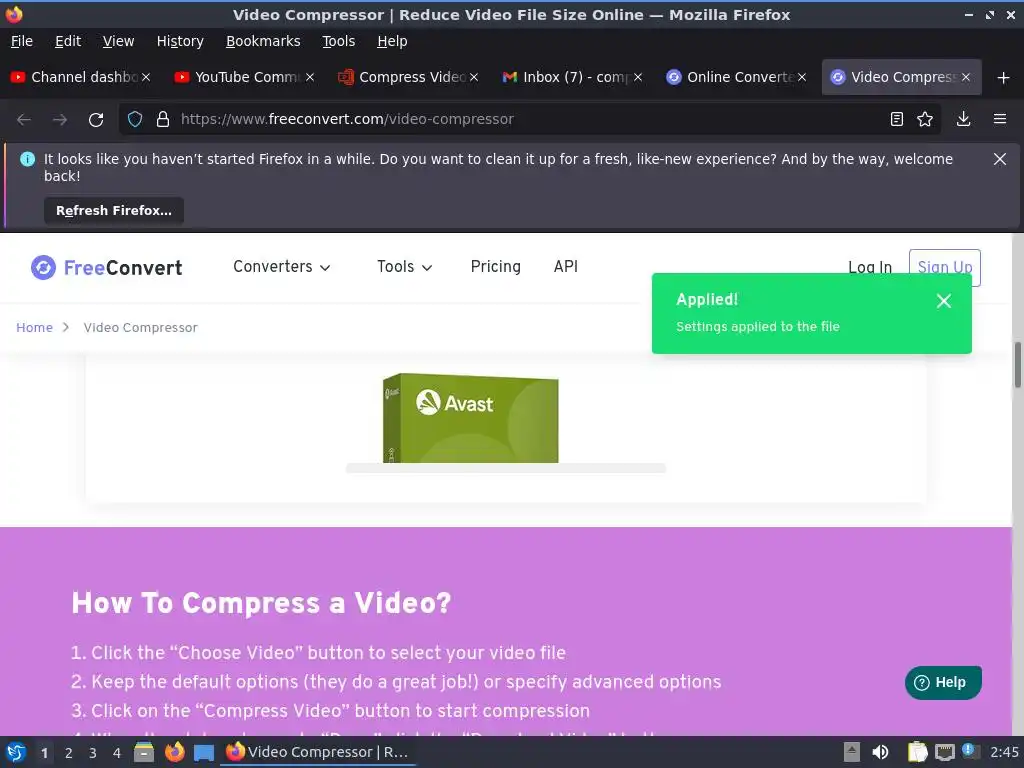Close the Online Converter tab

802,77
